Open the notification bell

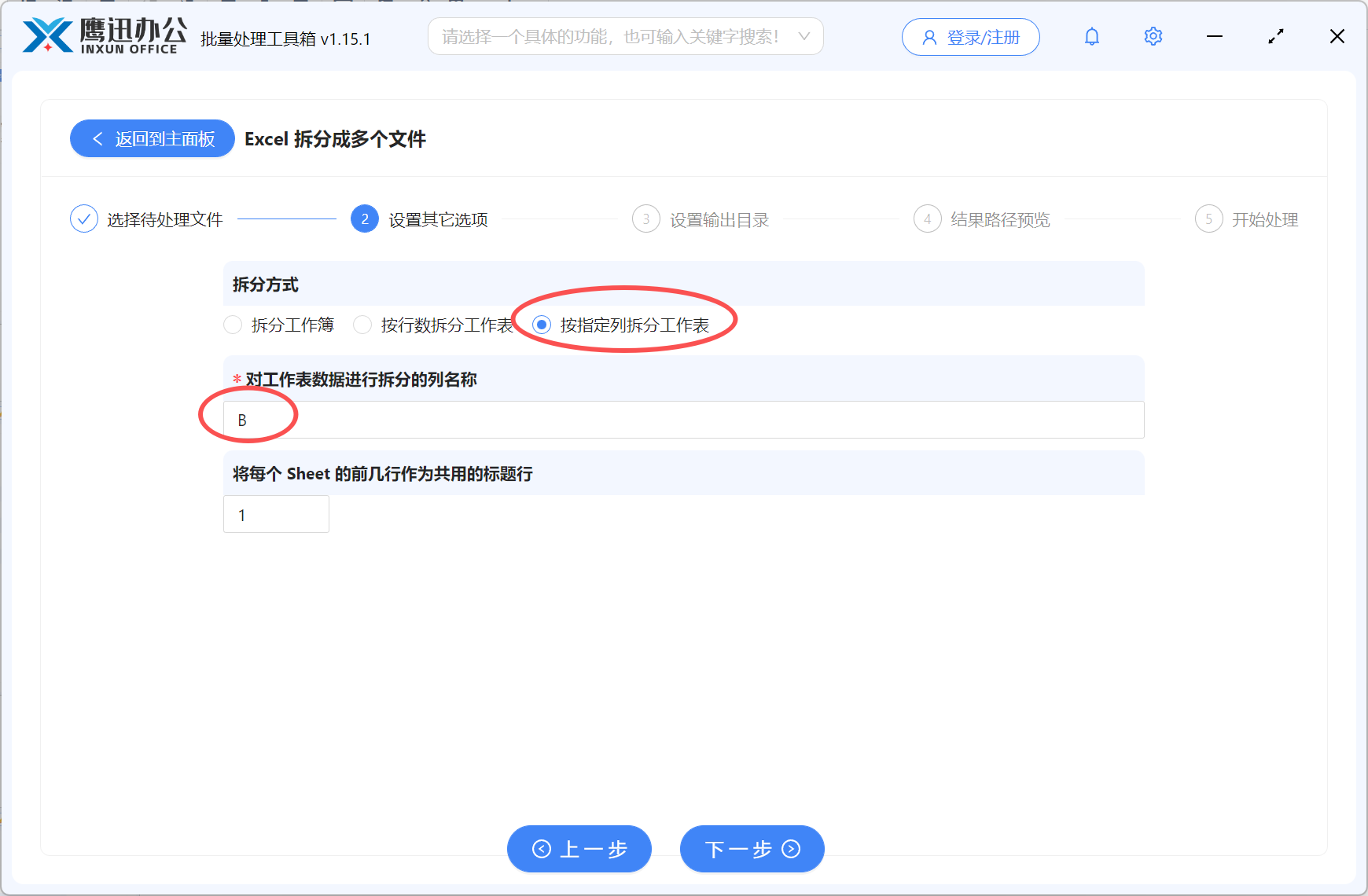tap(1091, 36)
